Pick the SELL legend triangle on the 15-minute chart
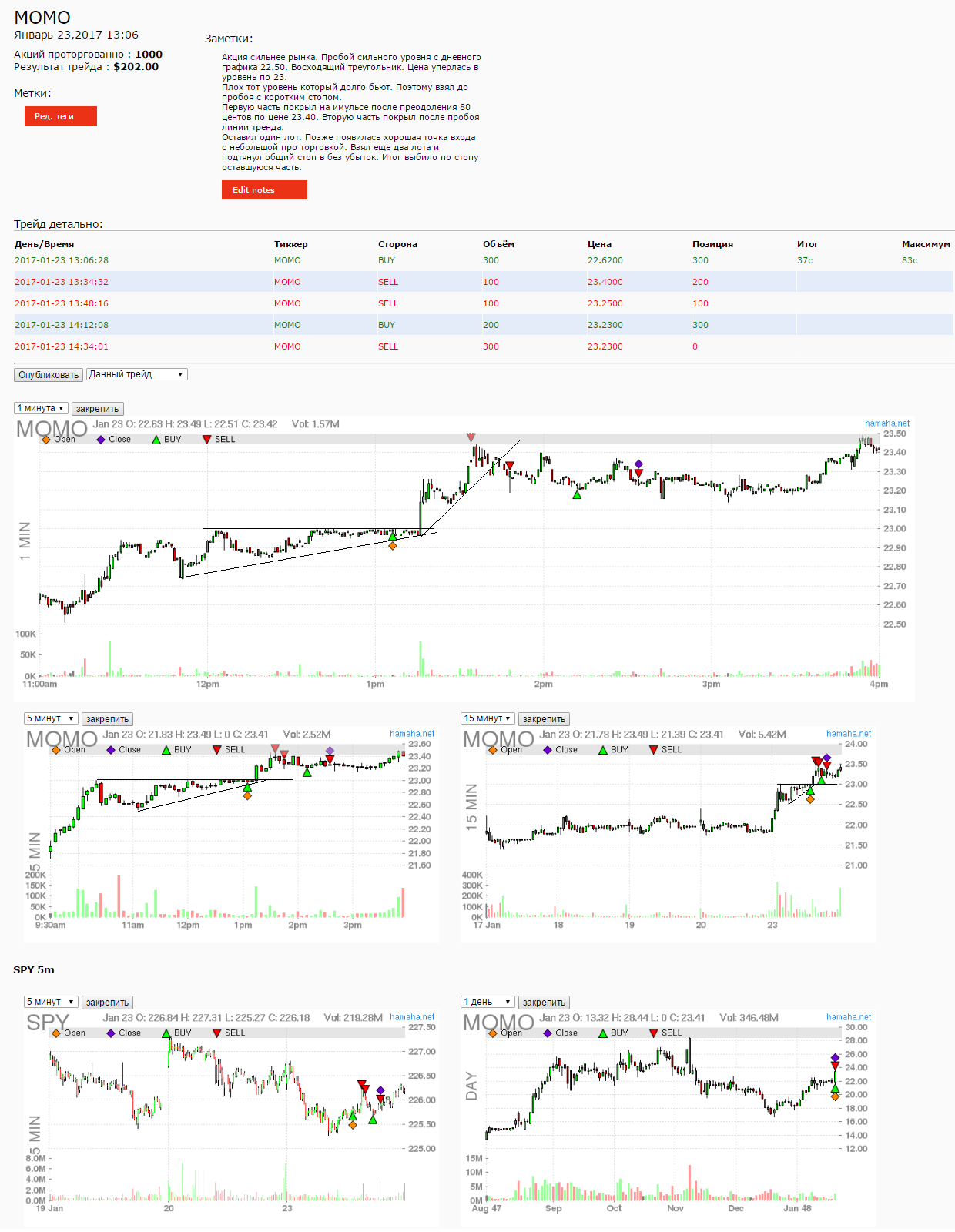The width and height of the screenshot is (955, 1232). pos(653,750)
